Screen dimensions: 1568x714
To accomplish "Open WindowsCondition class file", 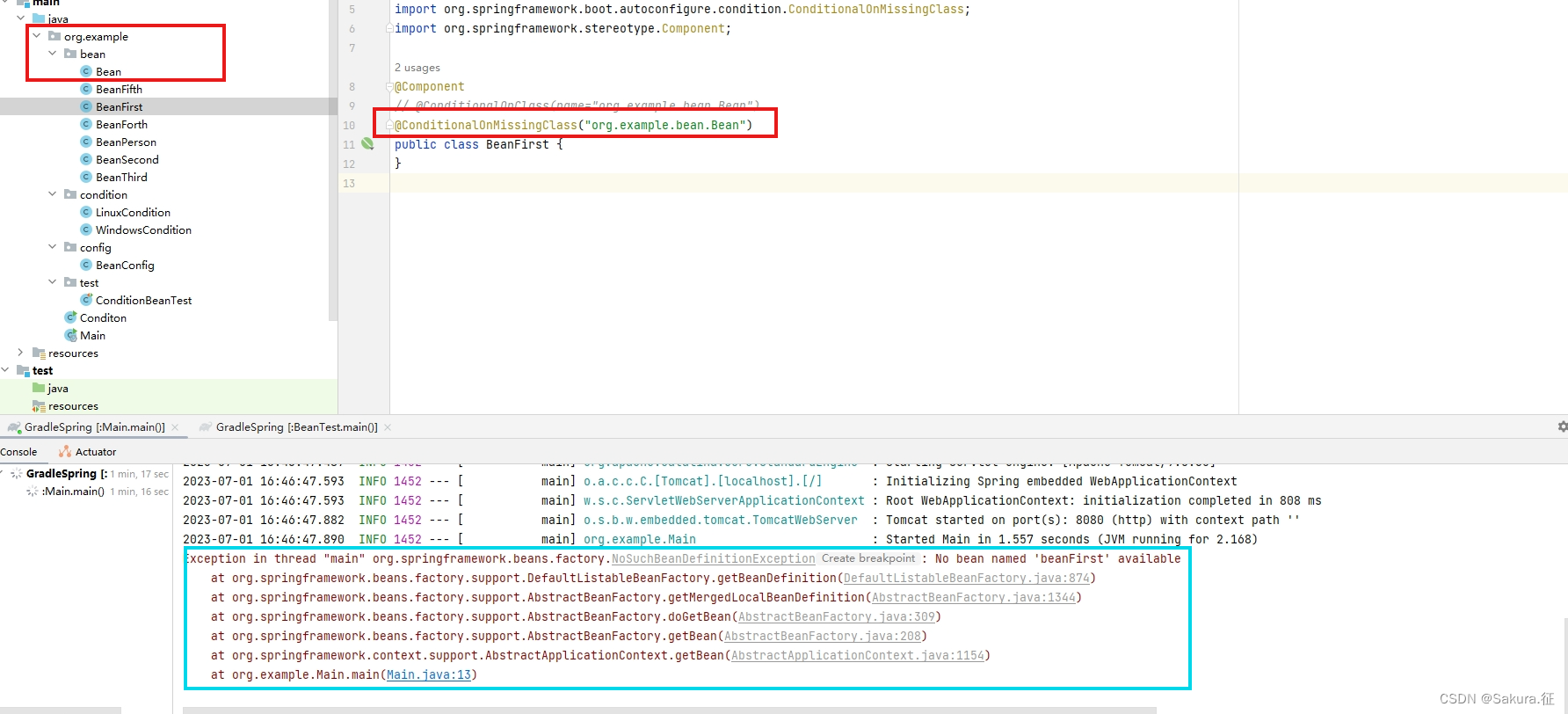I will pos(143,229).
